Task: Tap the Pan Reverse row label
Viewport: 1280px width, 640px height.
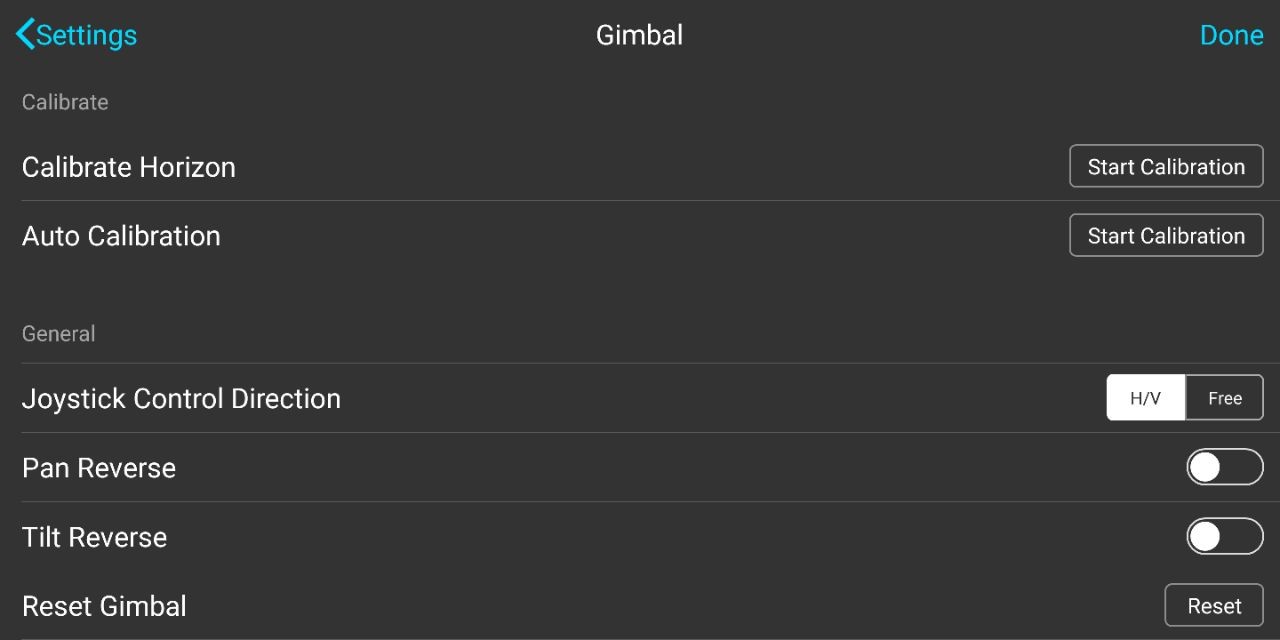Action: click(98, 467)
